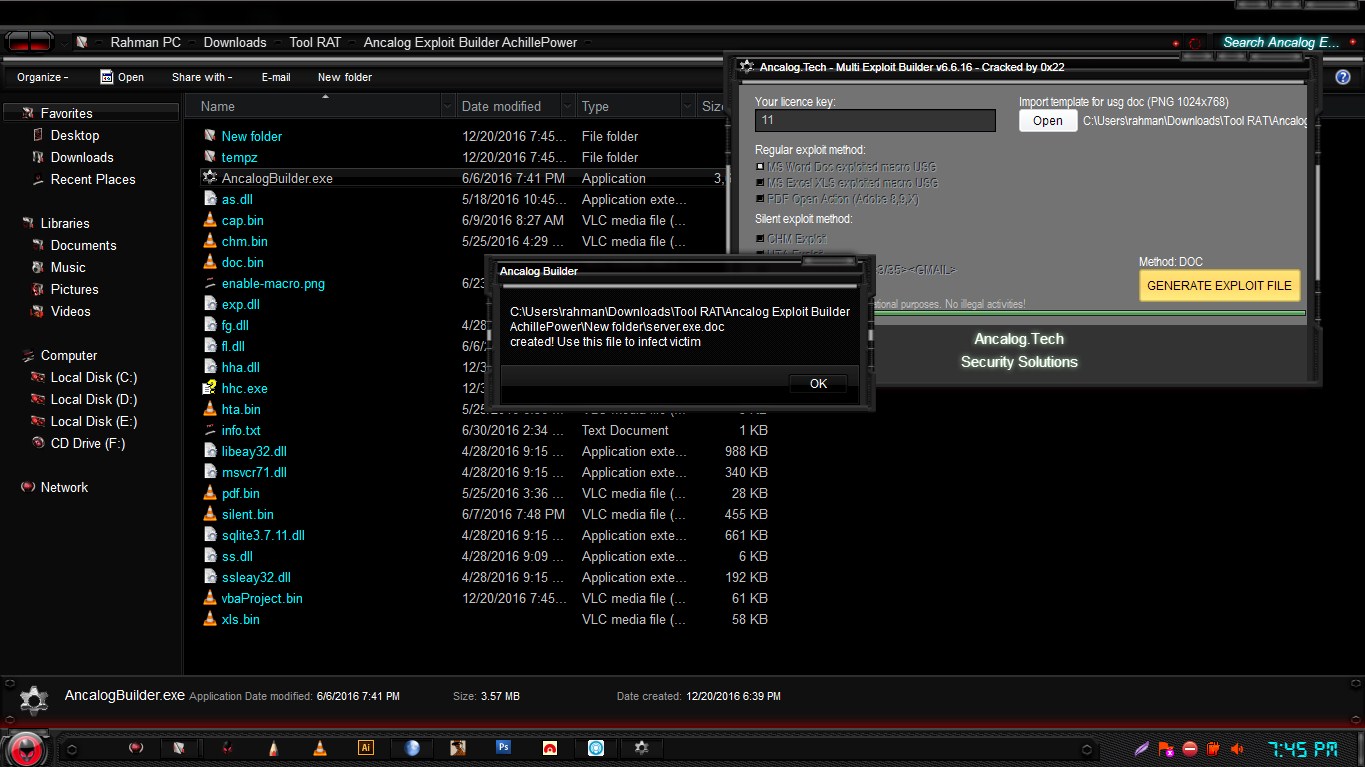The height and width of the screenshot is (767, 1365).
Task: Click the file icon beside info.txt
Action: click(210, 430)
